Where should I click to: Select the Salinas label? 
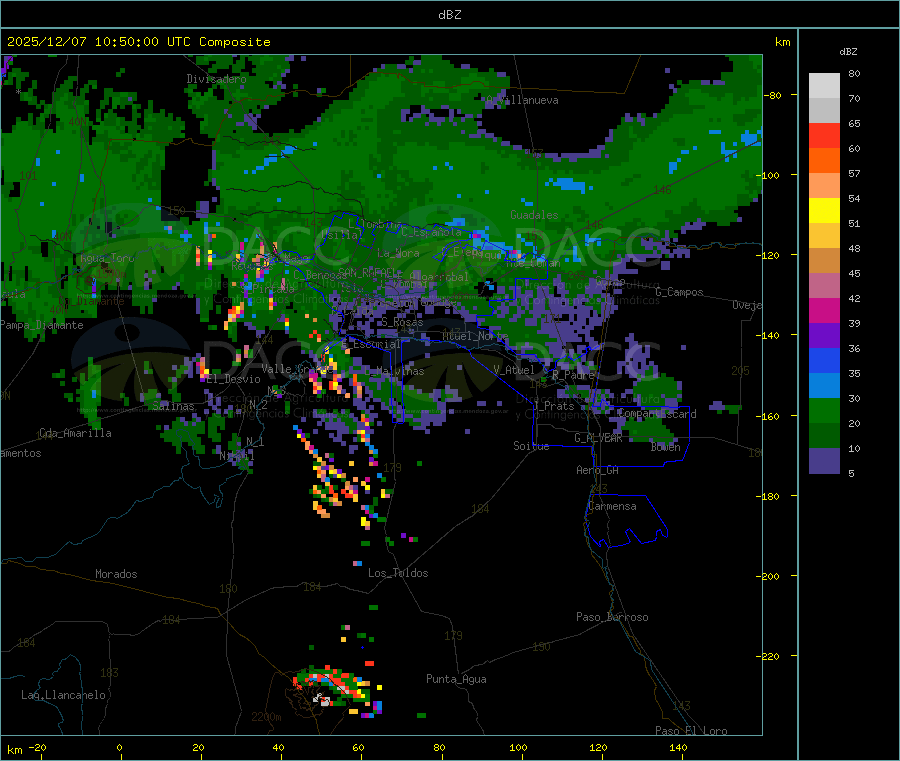pyautogui.click(x=173, y=406)
